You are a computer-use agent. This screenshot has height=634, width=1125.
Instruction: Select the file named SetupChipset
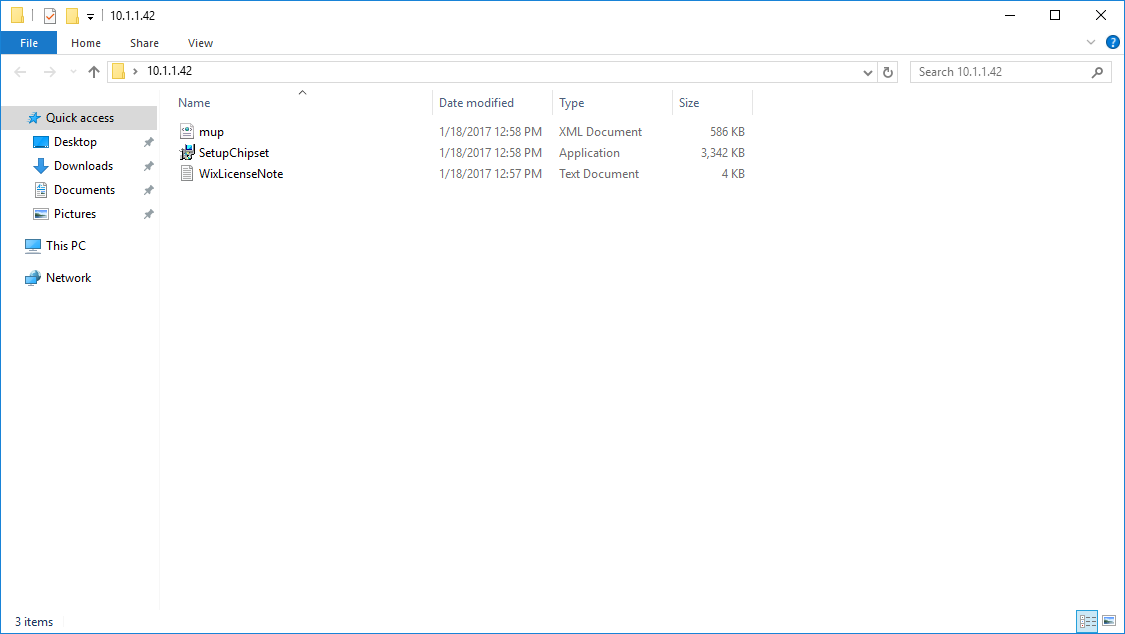click(234, 153)
